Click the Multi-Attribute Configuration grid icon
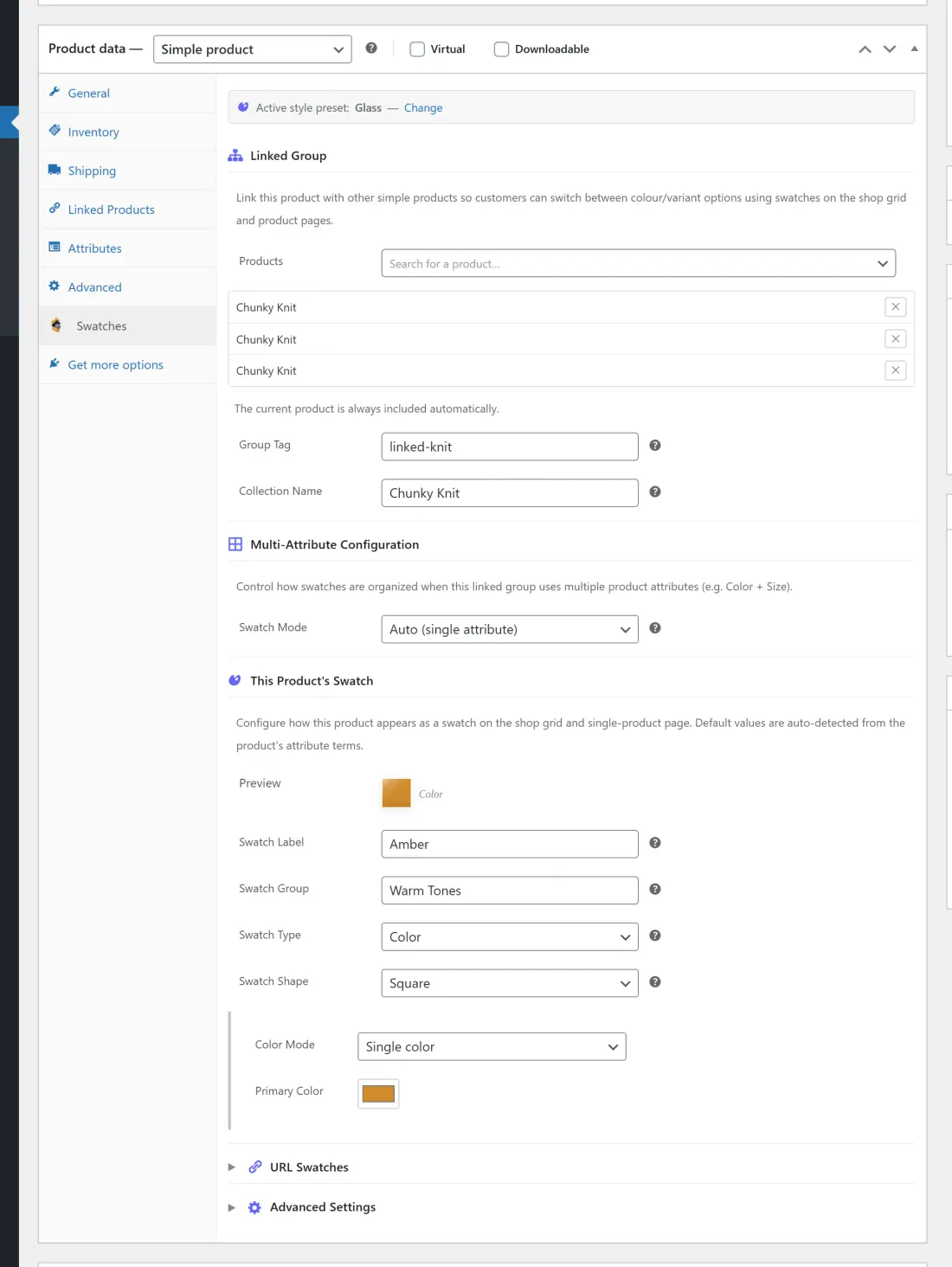 coord(235,544)
